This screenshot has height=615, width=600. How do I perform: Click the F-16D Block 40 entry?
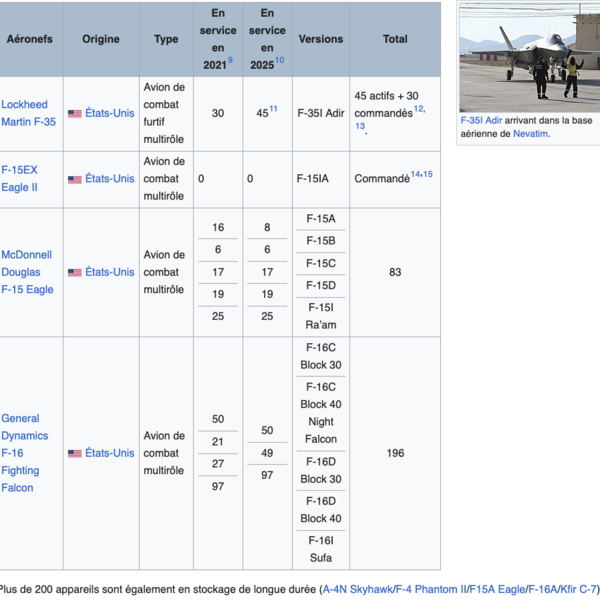(x=321, y=510)
